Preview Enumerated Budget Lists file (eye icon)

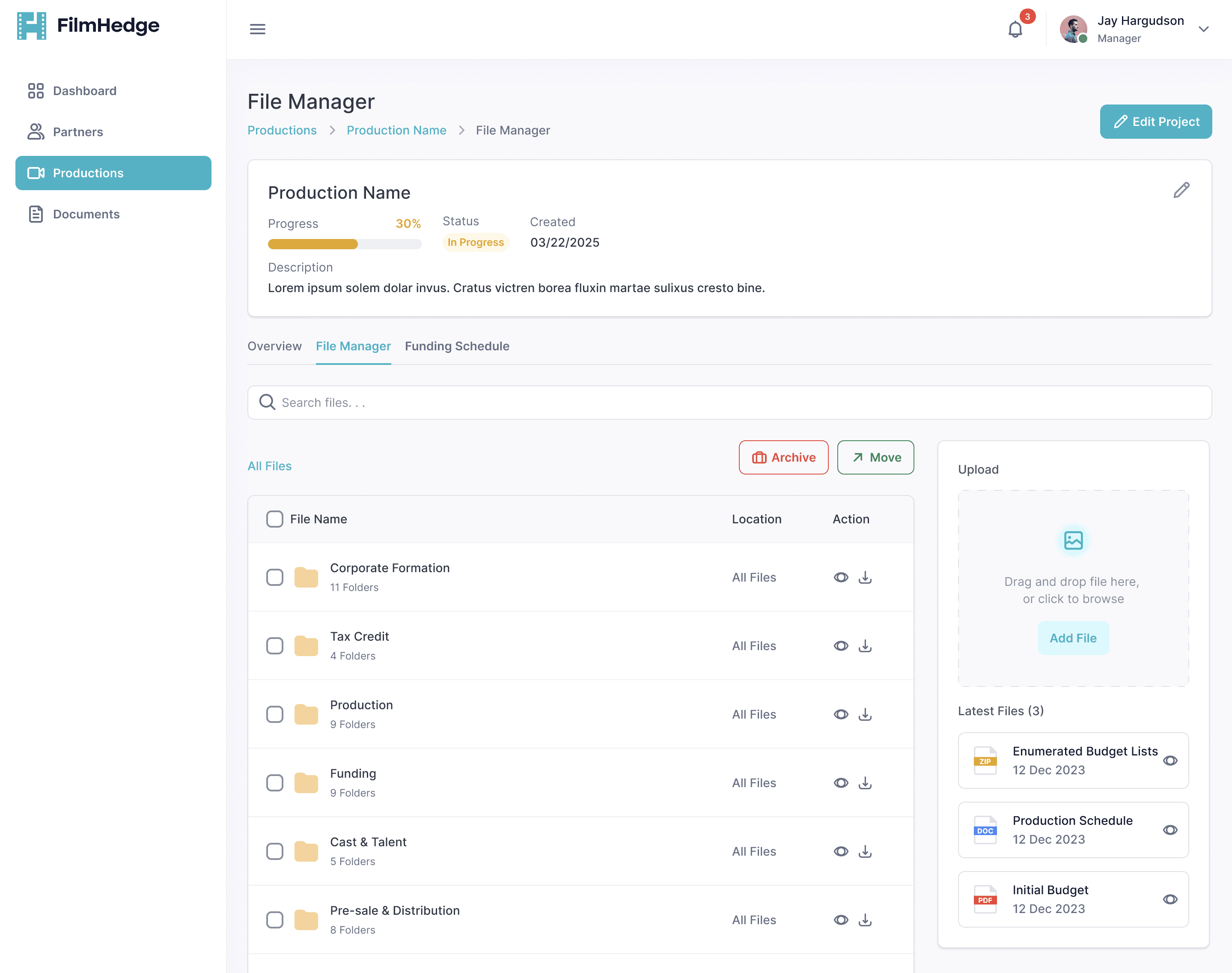click(x=1170, y=761)
